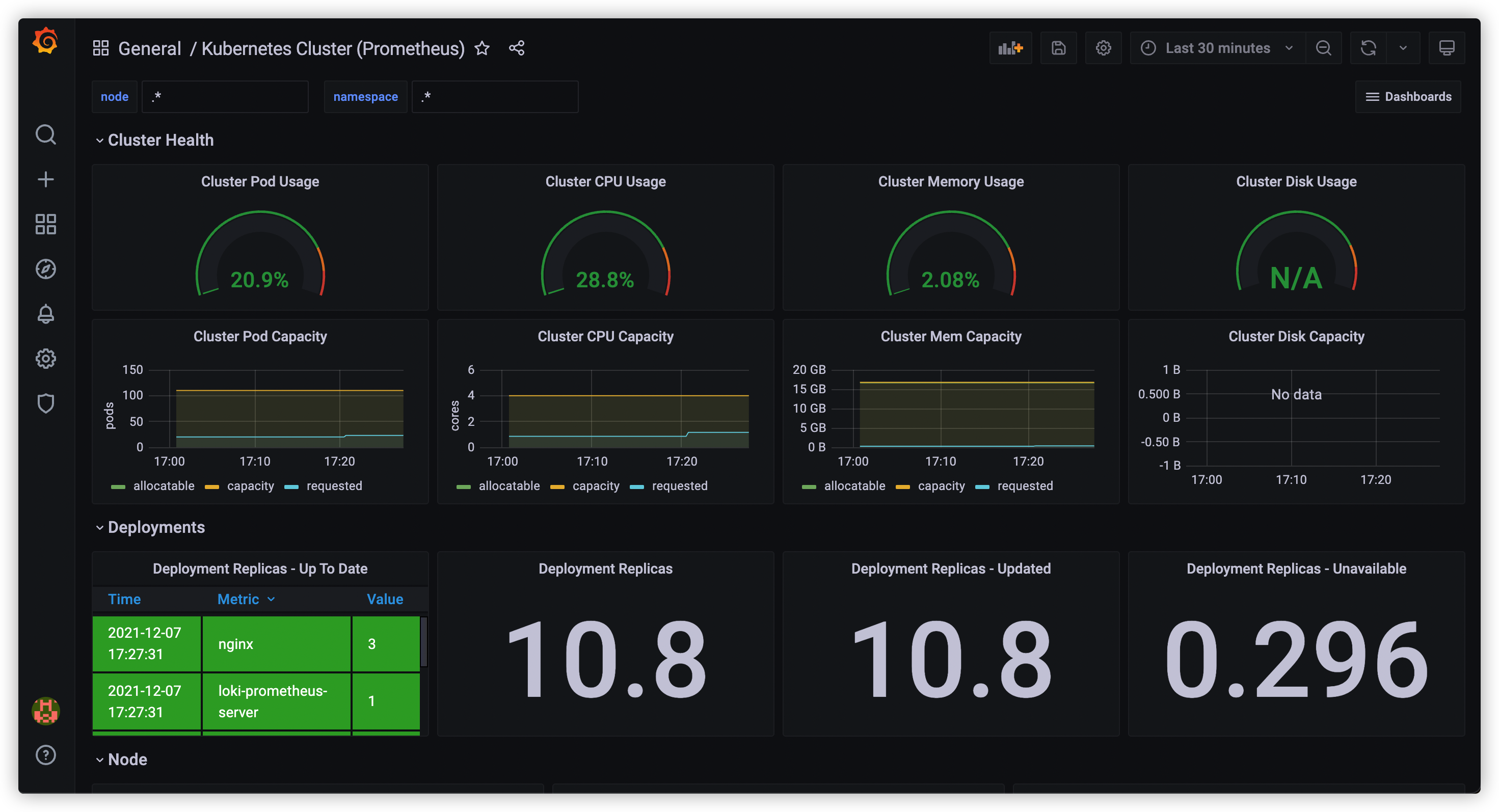Open the Deployment Replicas - Unavailable title menu
1499x812 pixels.
point(1296,569)
